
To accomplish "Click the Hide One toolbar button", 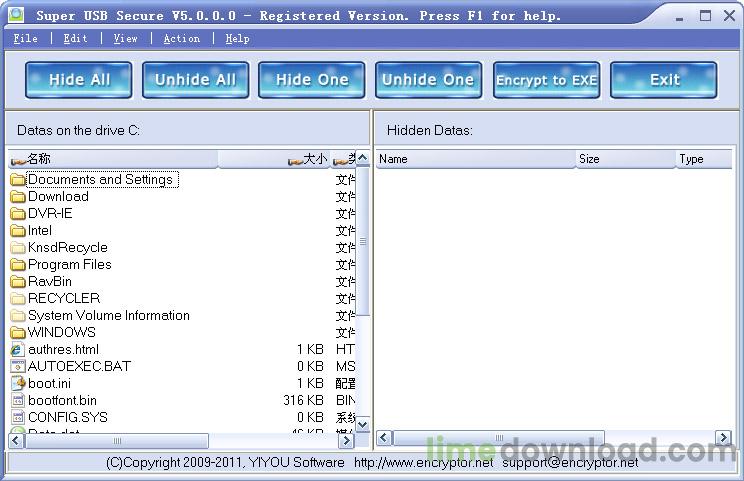I will (x=311, y=80).
